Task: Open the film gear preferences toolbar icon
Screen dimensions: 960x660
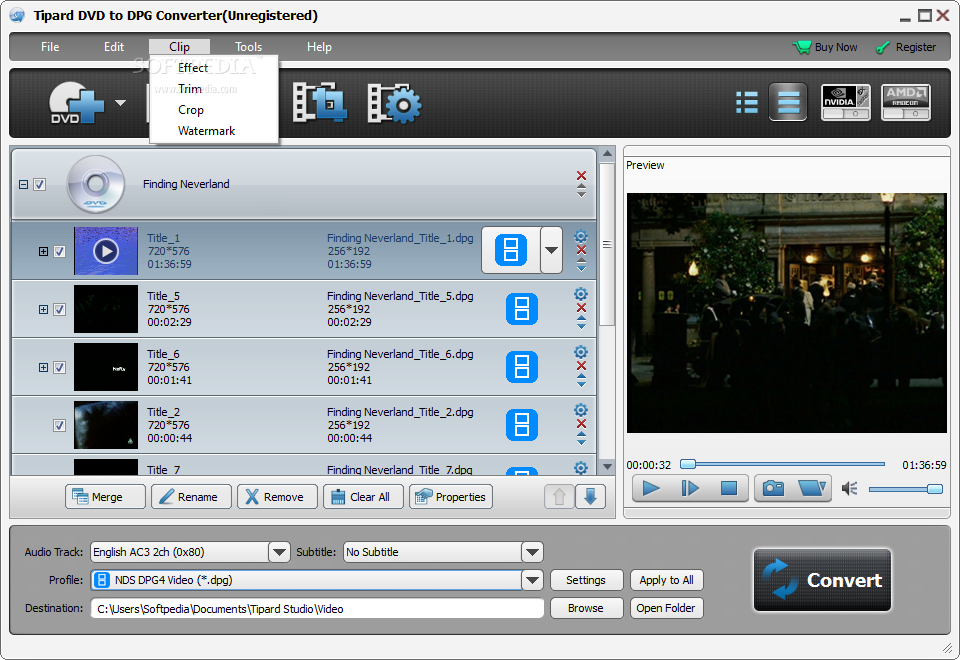Action: (x=394, y=103)
